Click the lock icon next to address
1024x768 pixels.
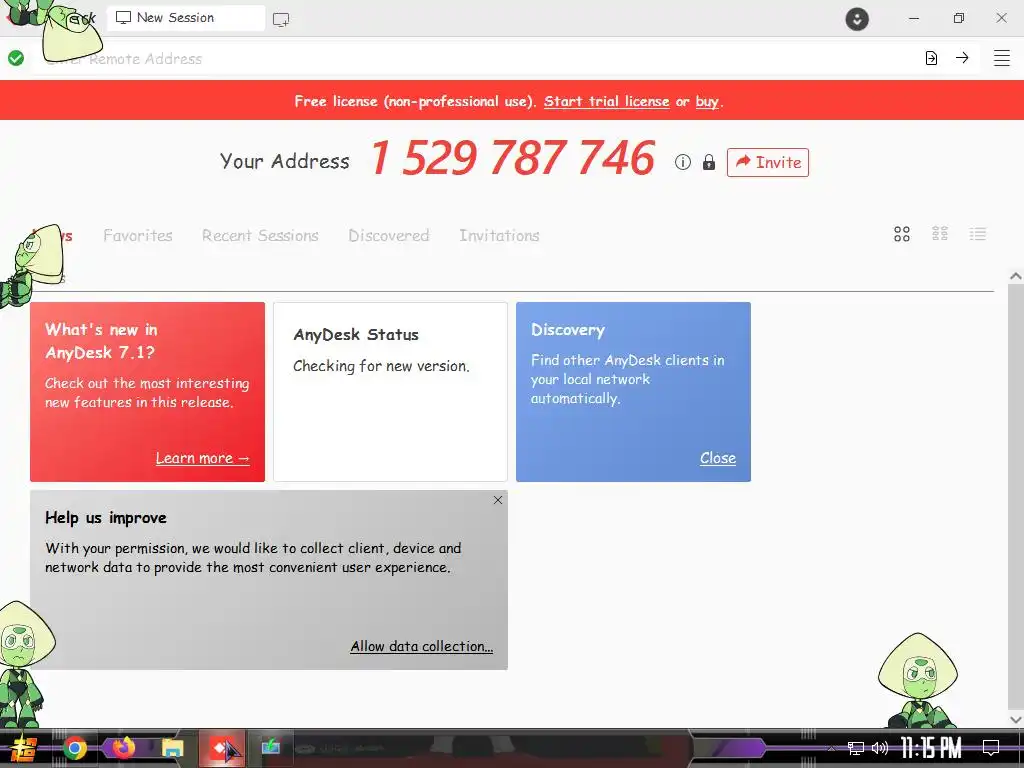point(709,162)
